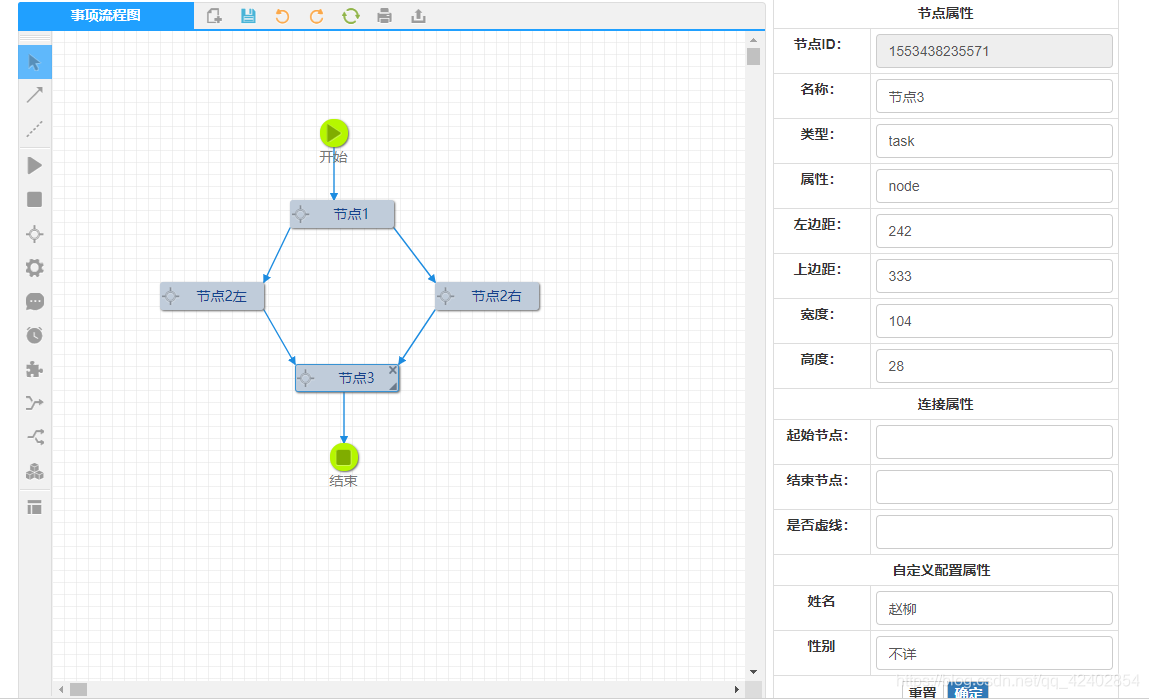Choose the solid connection line tool
This screenshot has width=1149, height=699.
coord(34,95)
